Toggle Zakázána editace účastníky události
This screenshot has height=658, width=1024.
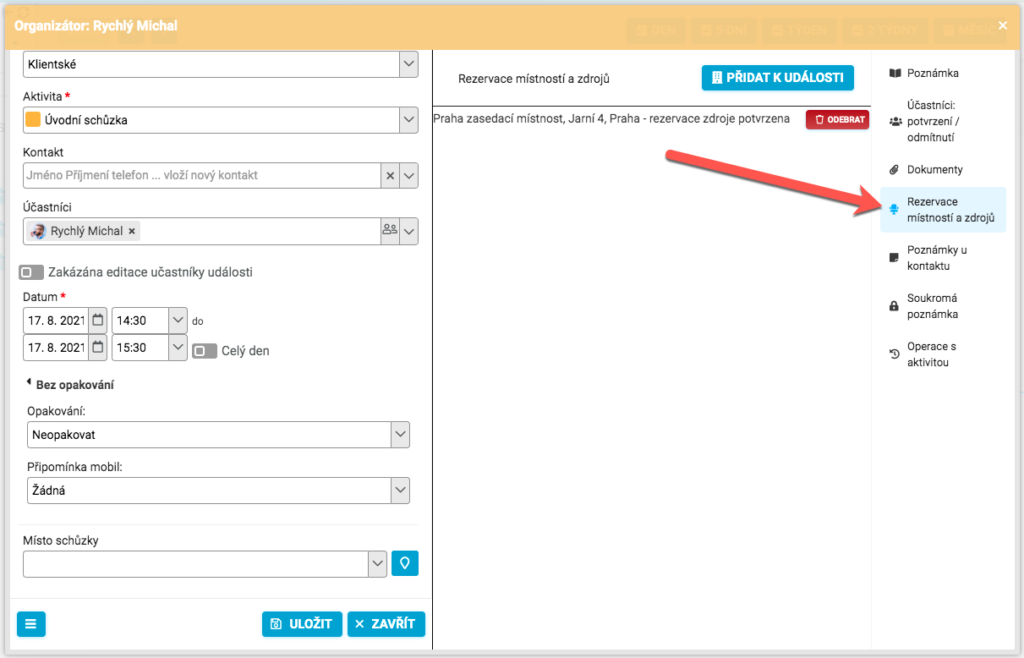(31, 272)
